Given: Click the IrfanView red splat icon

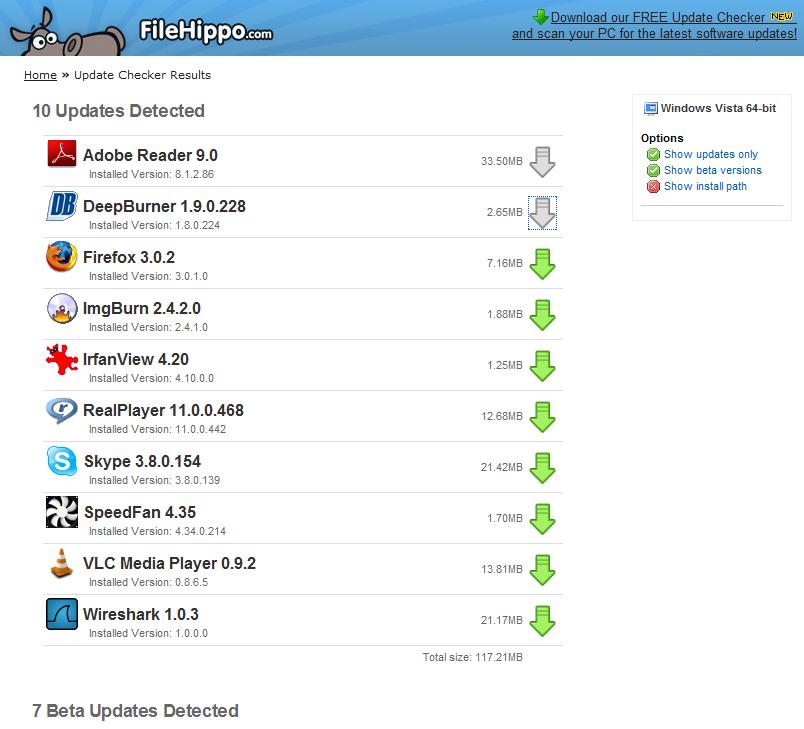Looking at the screenshot, I should (x=62, y=359).
